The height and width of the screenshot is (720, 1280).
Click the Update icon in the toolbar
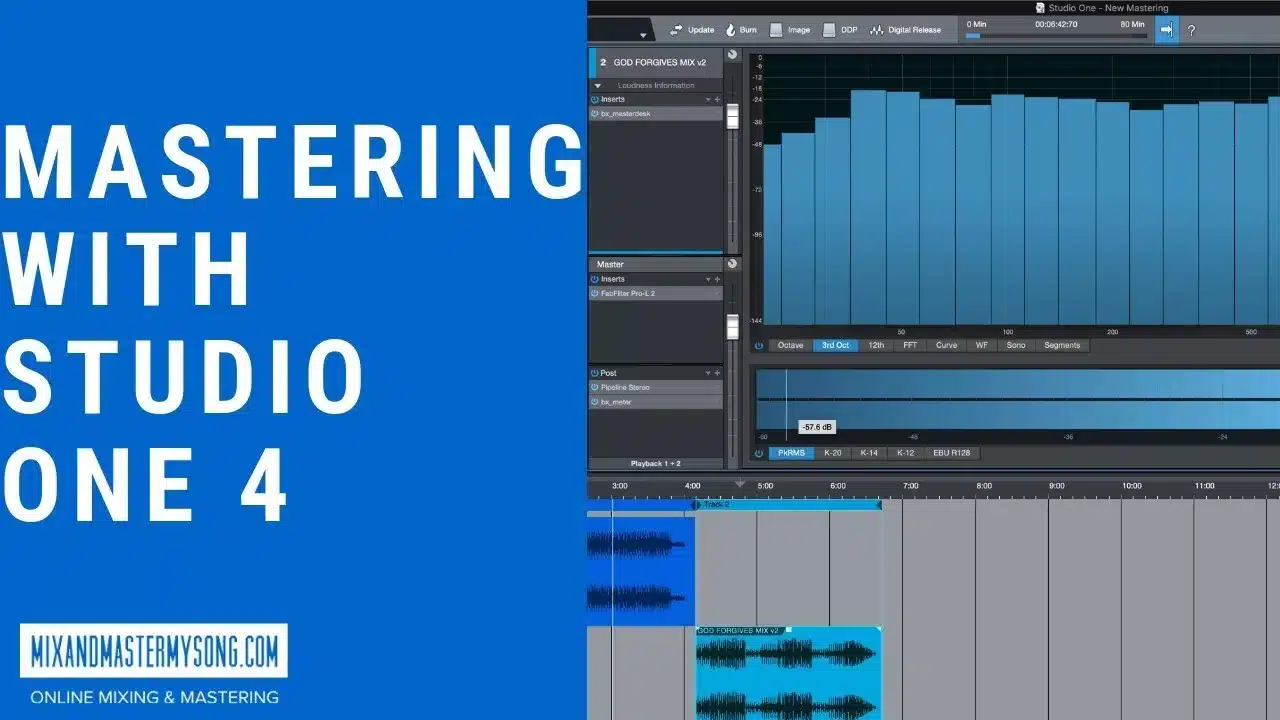click(x=676, y=30)
